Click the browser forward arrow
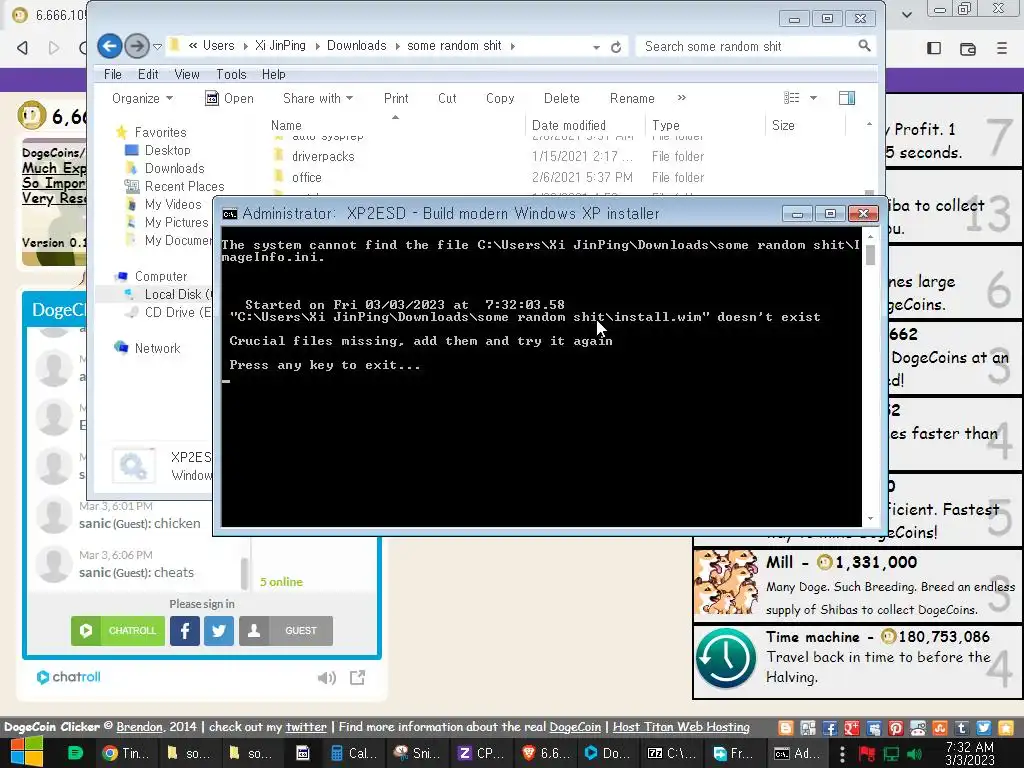The width and height of the screenshot is (1024, 768). 54,48
